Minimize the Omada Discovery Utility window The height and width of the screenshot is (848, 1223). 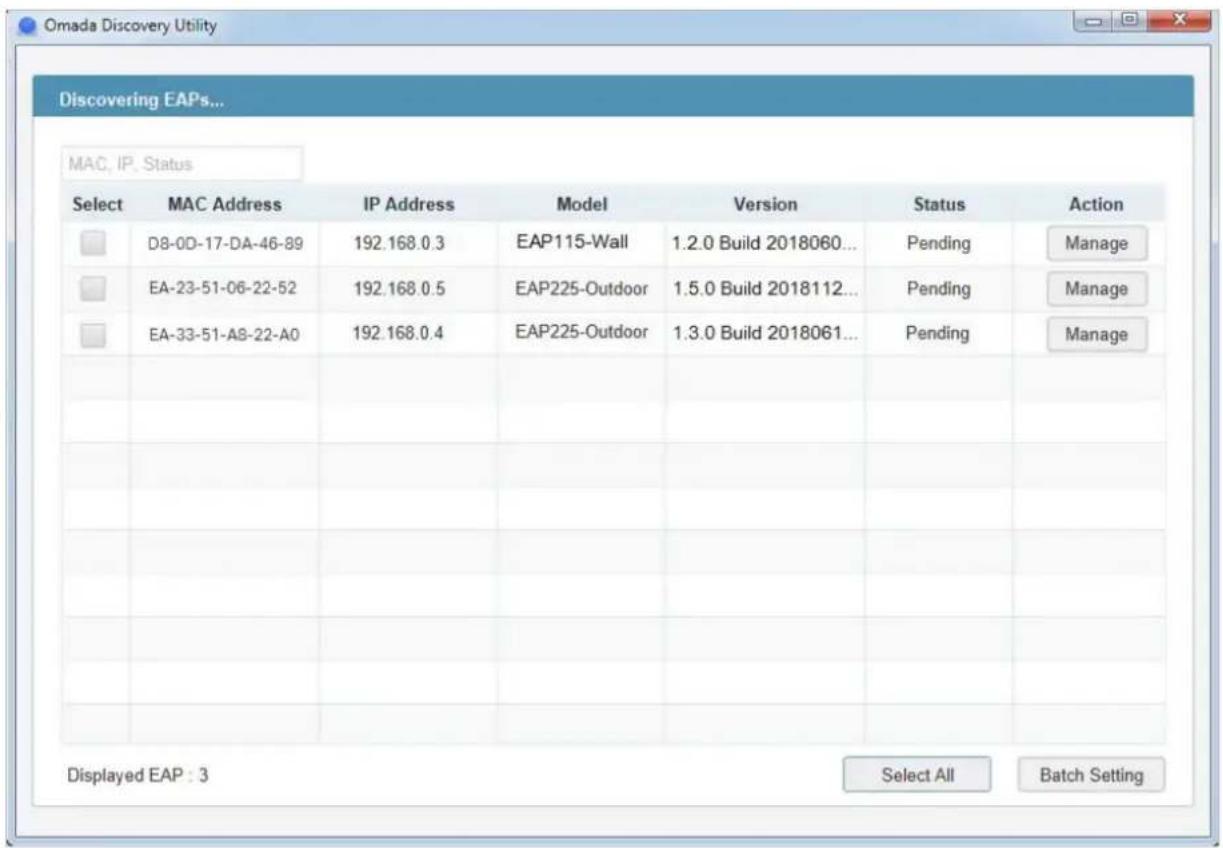click(x=1093, y=19)
